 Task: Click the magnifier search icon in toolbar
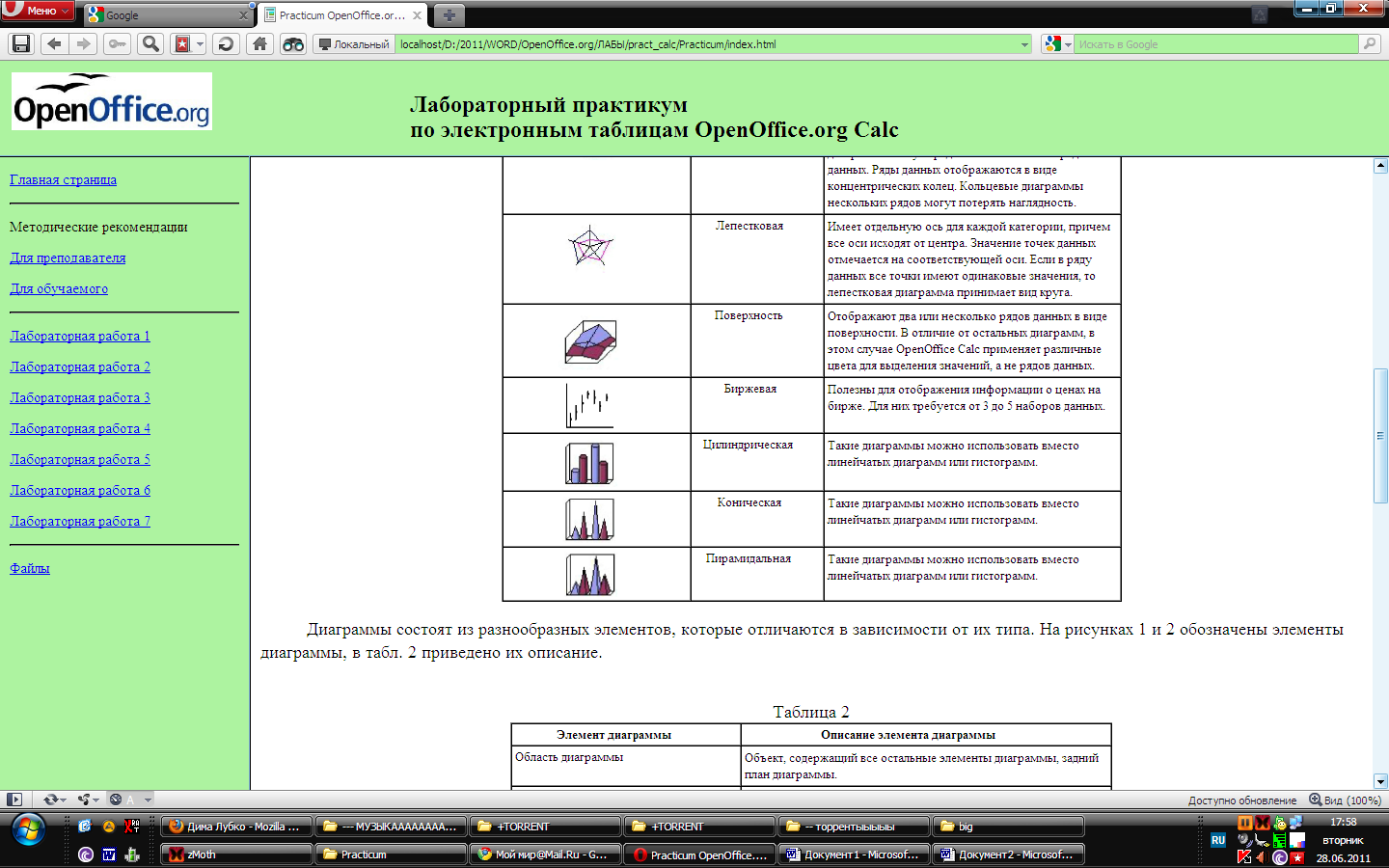pyautogui.click(x=150, y=43)
